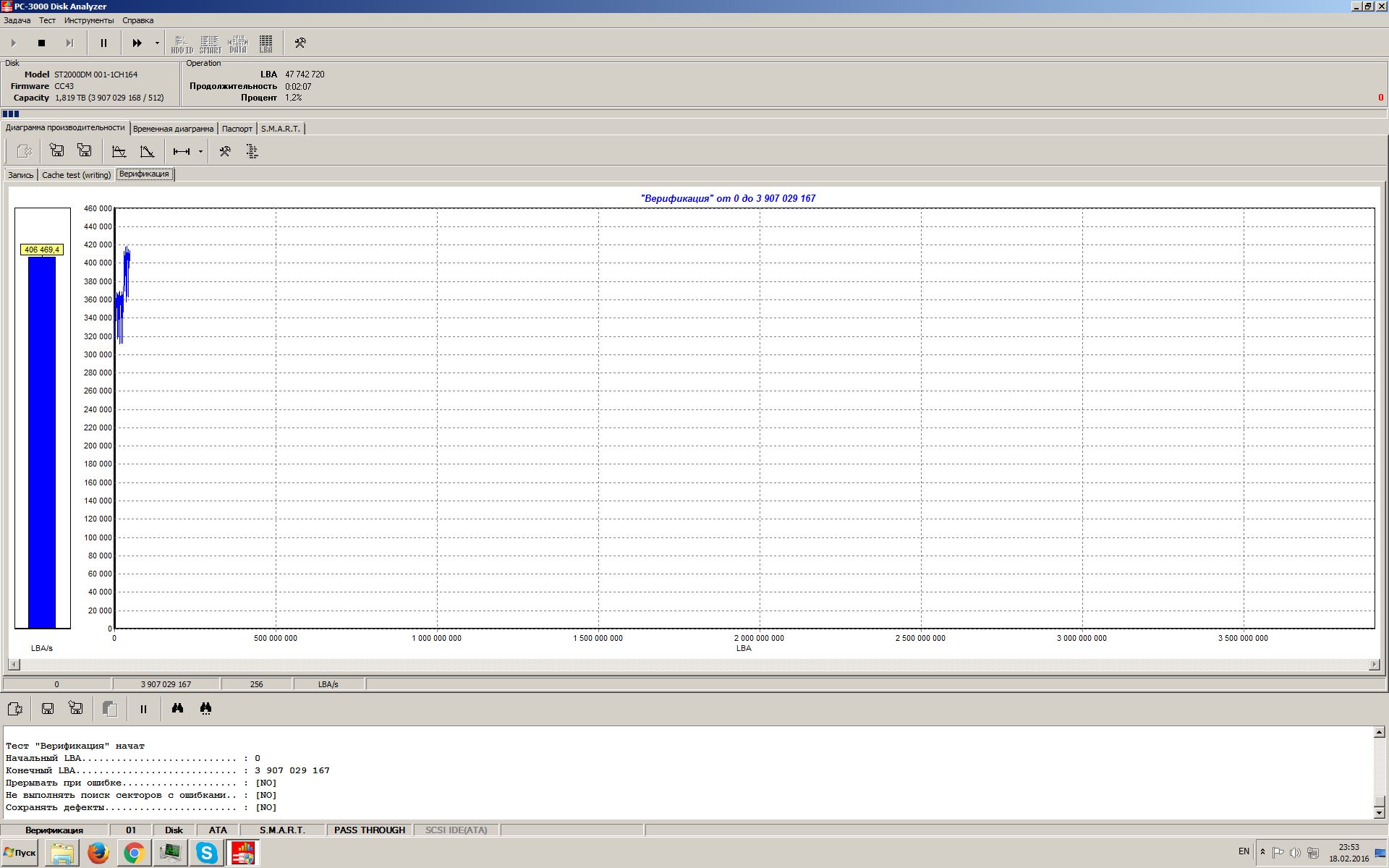Switch to the Временная диаграмма tab
1389x868 pixels.
click(173, 129)
